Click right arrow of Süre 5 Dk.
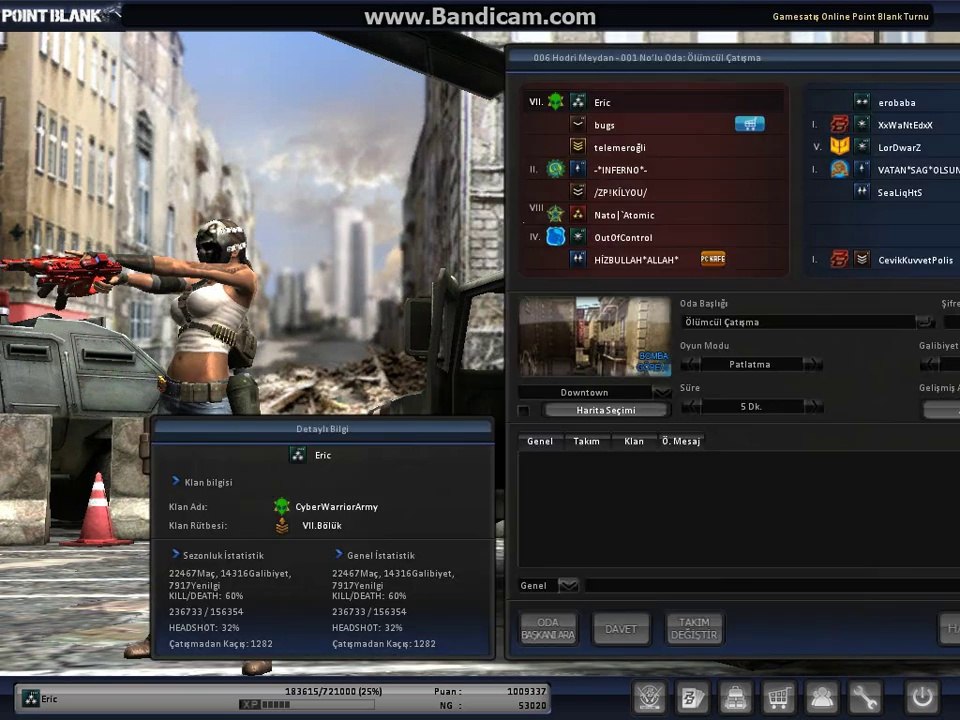This screenshot has height=720, width=960. 812,406
